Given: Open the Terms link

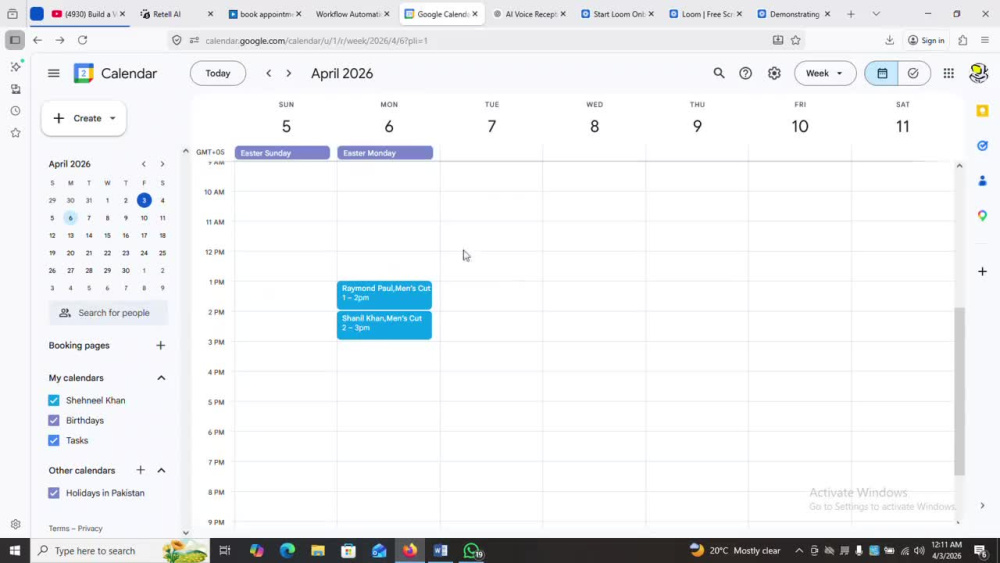Looking at the screenshot, I should pos(59,529).
